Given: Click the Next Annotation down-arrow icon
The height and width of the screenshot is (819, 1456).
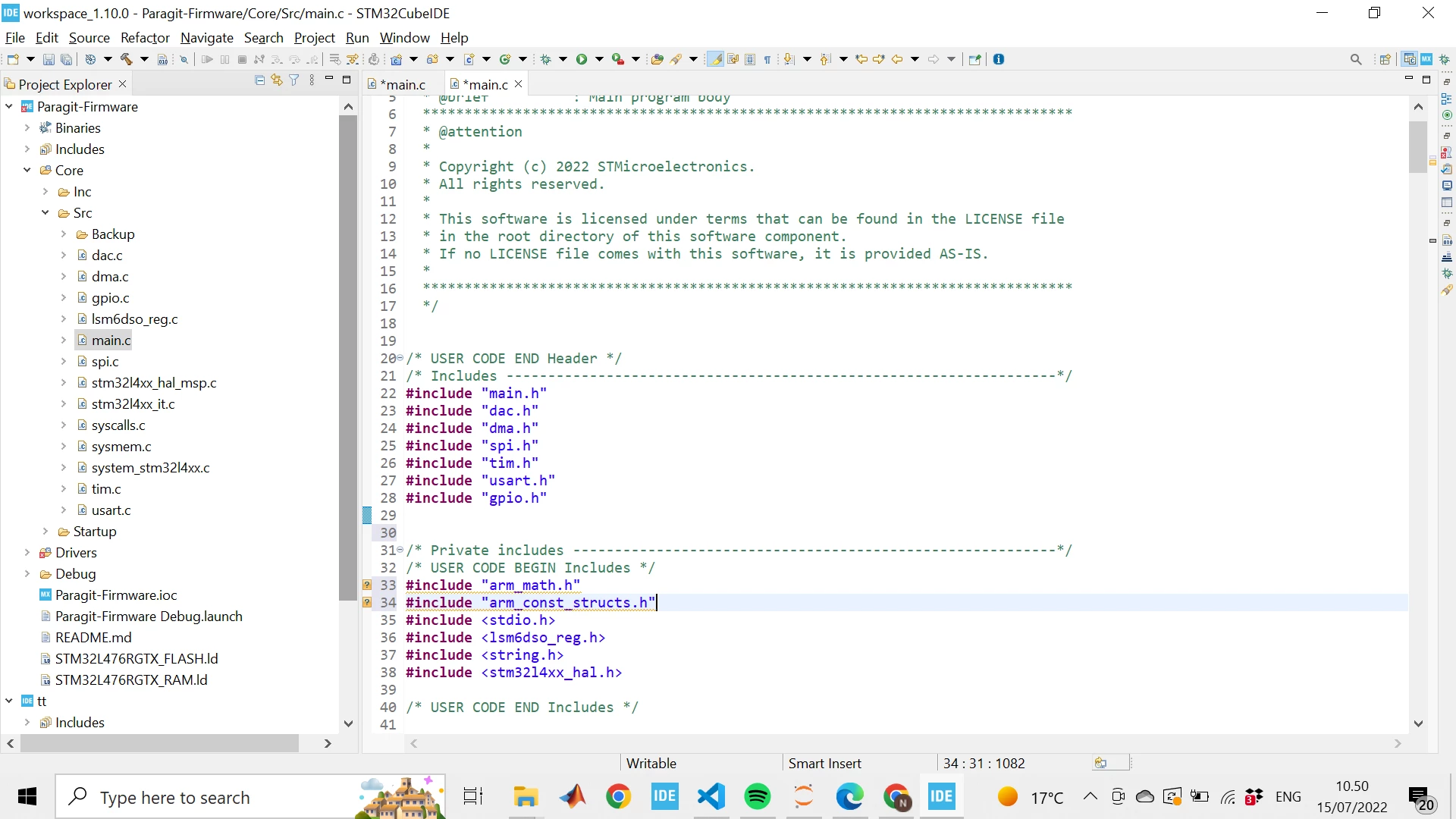Looking at the screenshot, I should (789, 59).
